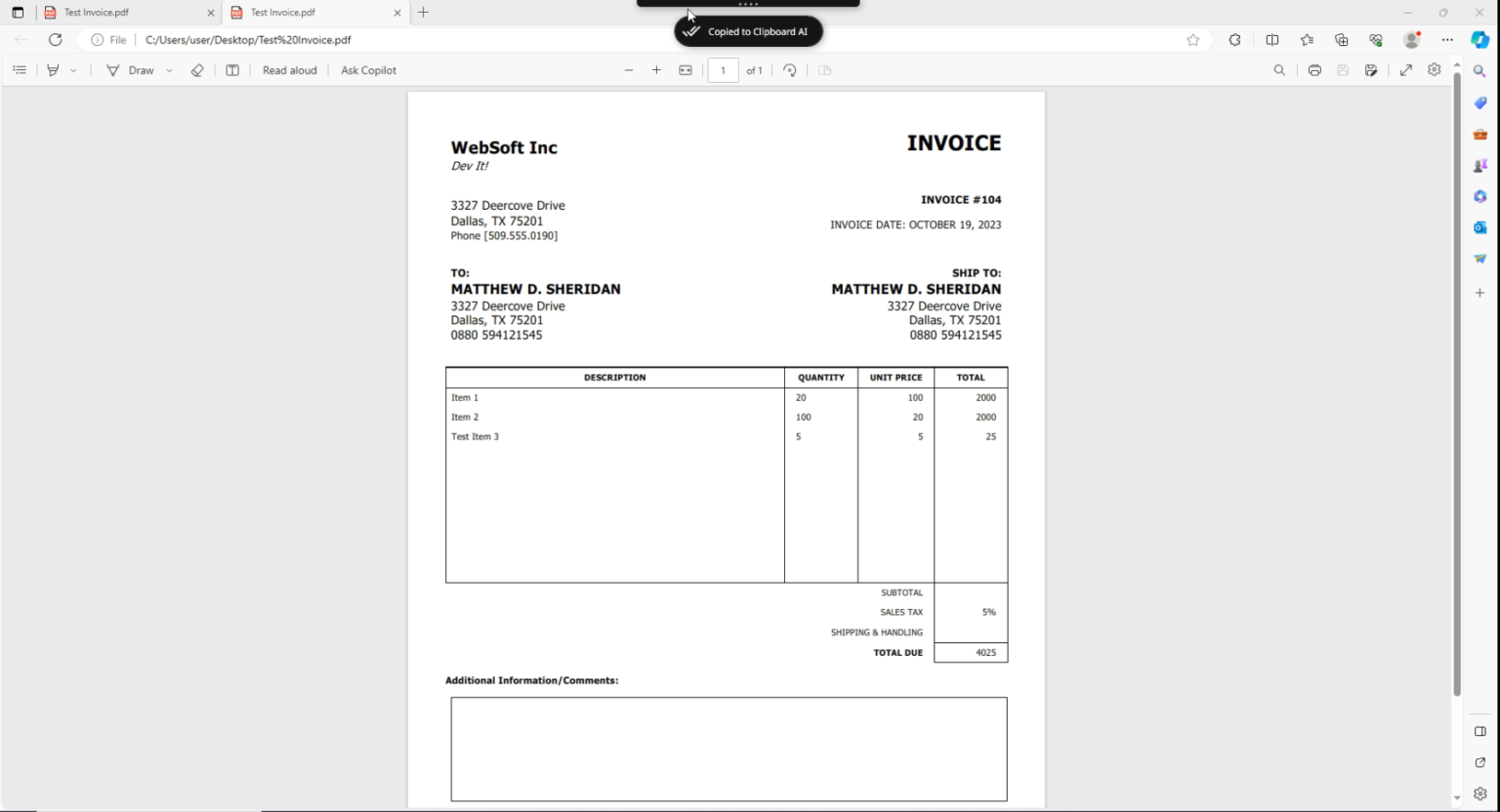Click the page number input box
The image size is (1500, 812).
(723, 70)
